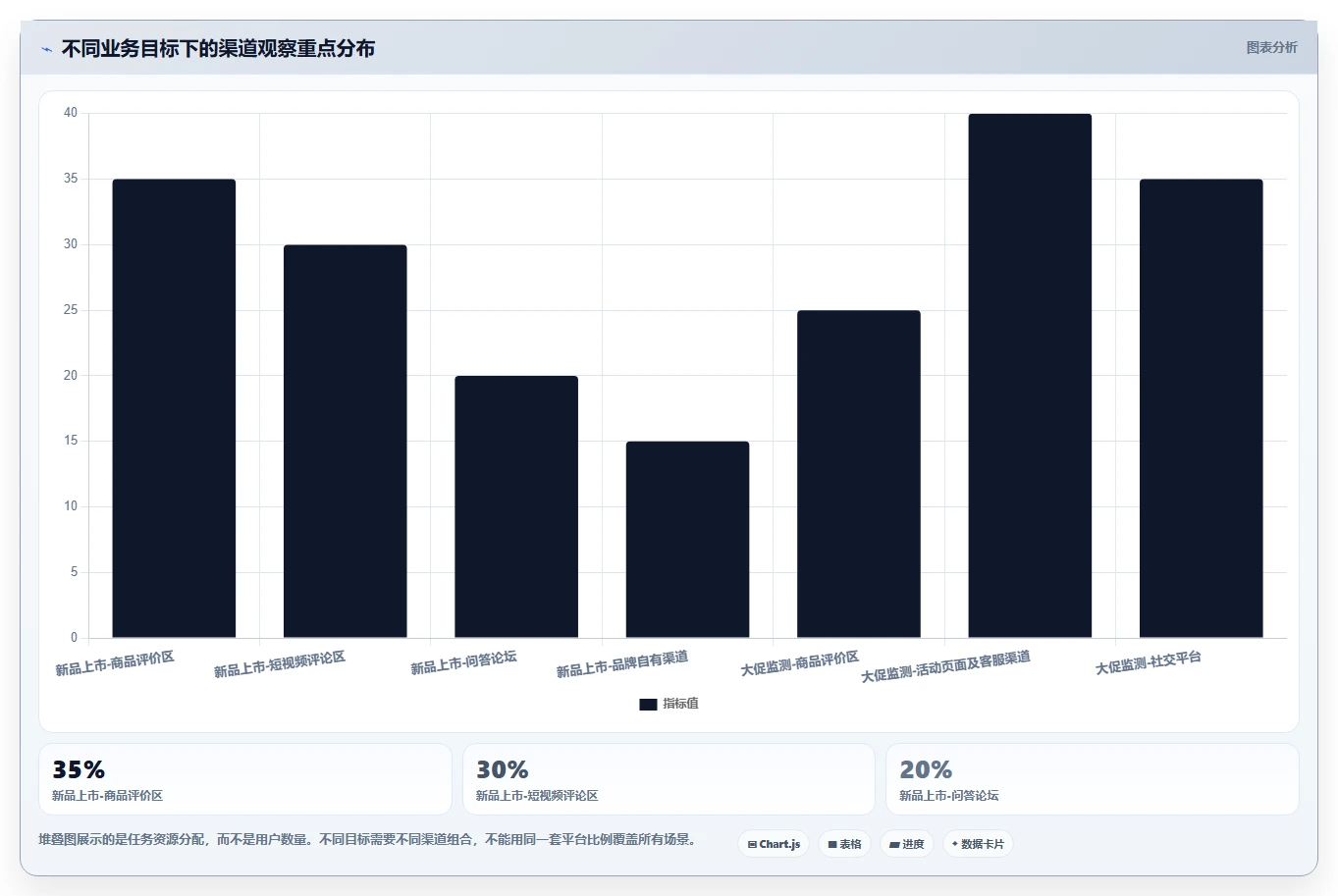Toggle the 指标值 legend swatch
Viewport: 1338px width, 896px height.
(x=648, y=704)
